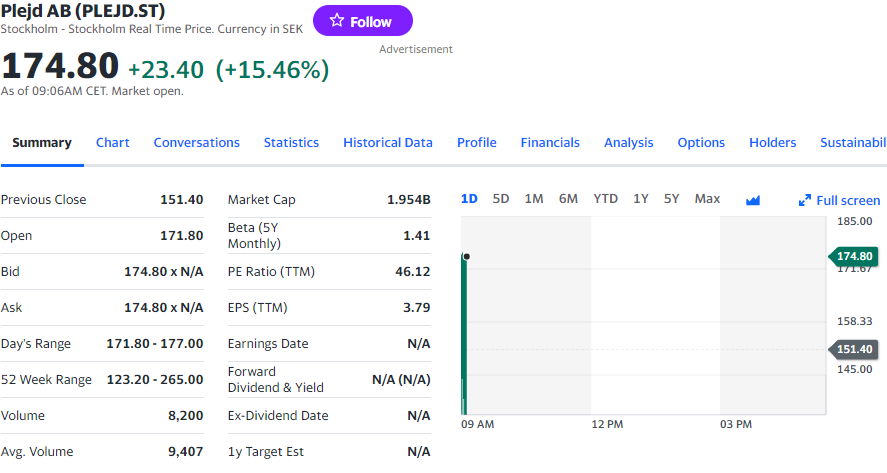
Task: Click the Volume value 8,200
Action: [x=186, y=416]
